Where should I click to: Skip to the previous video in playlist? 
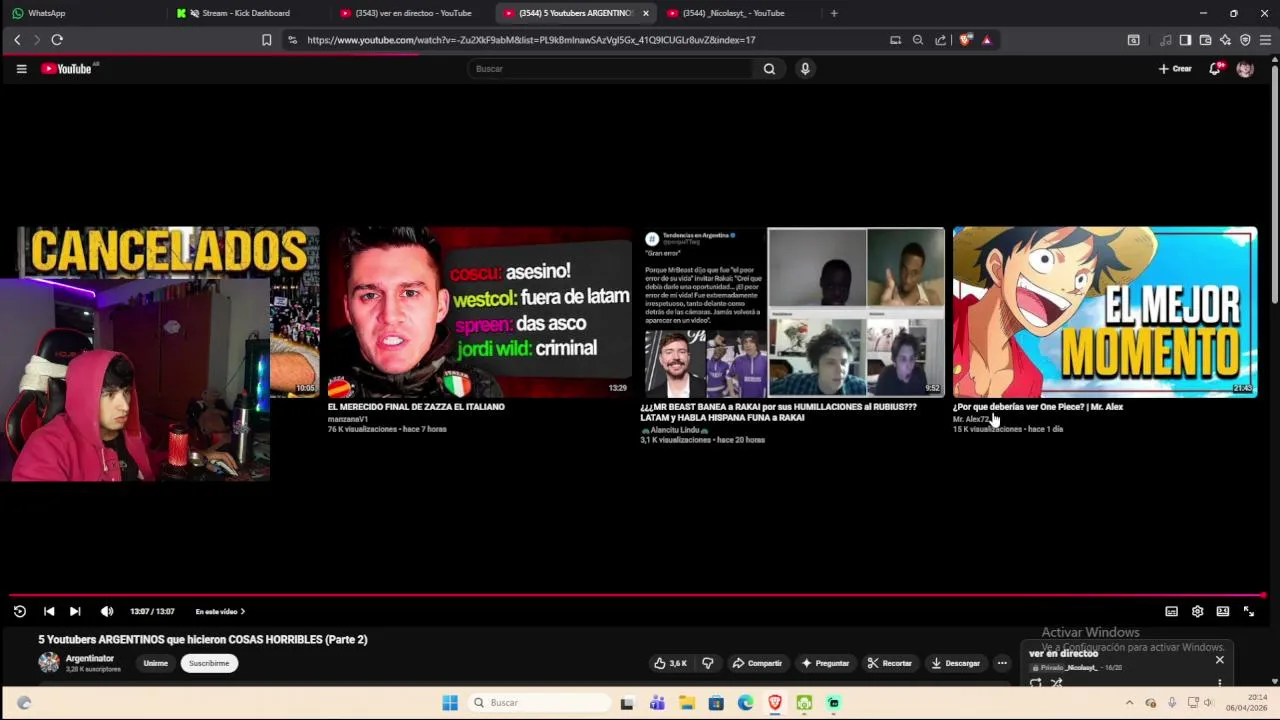(49, 611)
